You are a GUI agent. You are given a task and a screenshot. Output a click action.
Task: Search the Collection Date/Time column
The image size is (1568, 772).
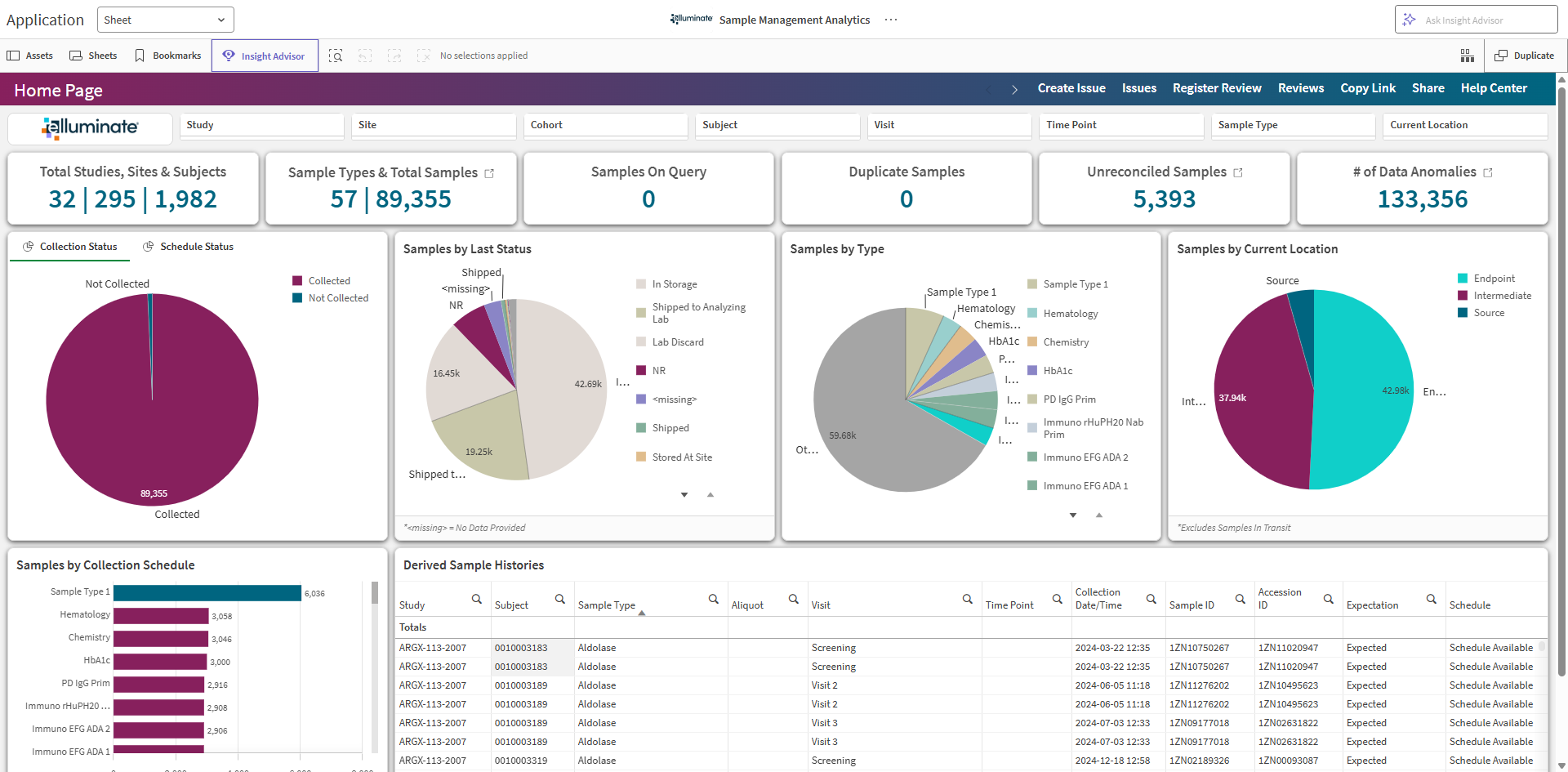pos(1151,599)
